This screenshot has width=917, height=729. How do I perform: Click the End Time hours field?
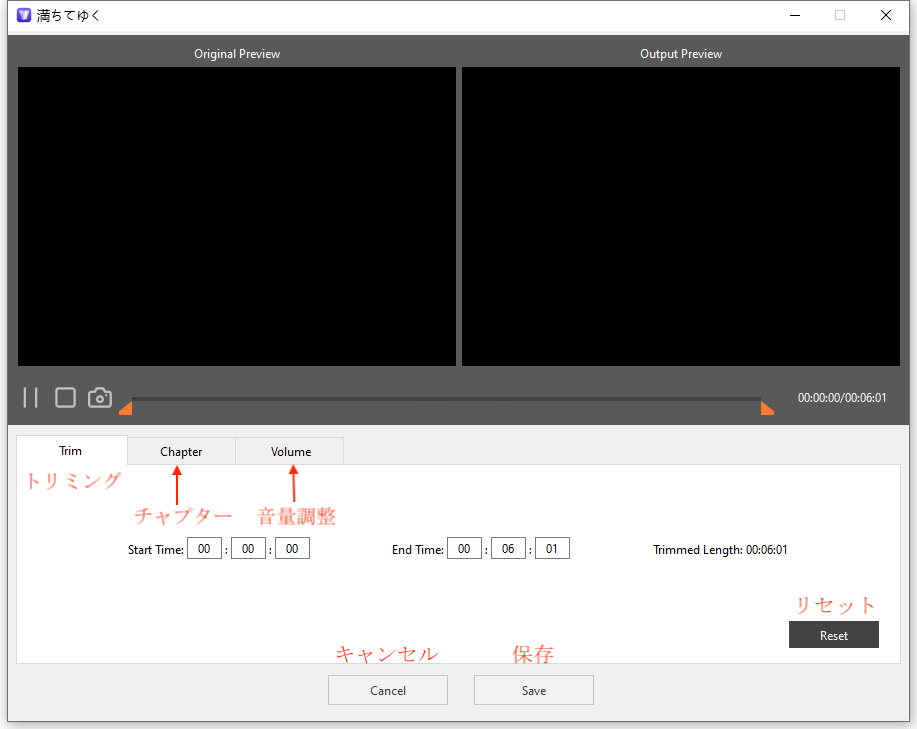point(464,549)
